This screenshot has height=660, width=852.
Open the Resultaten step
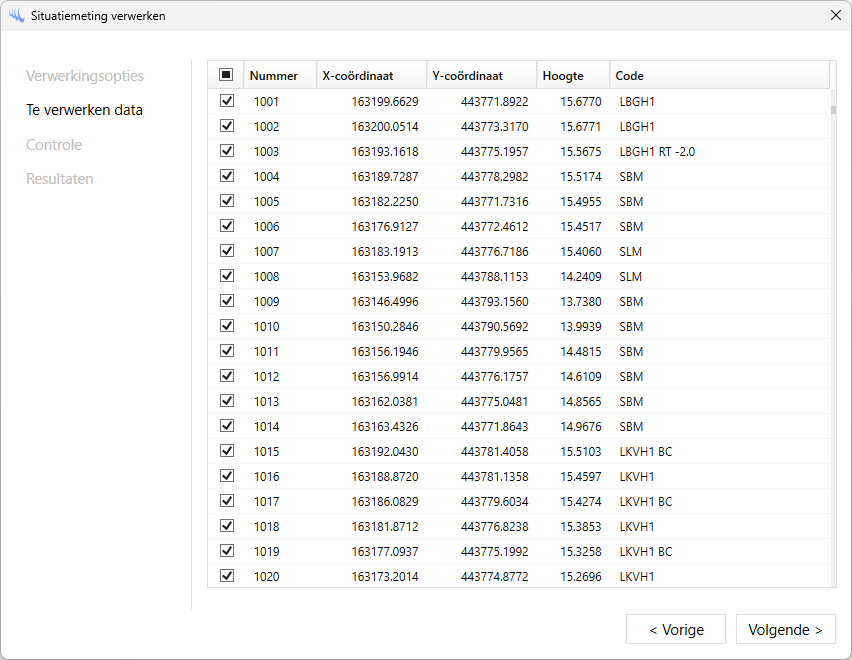coord(60,179)
